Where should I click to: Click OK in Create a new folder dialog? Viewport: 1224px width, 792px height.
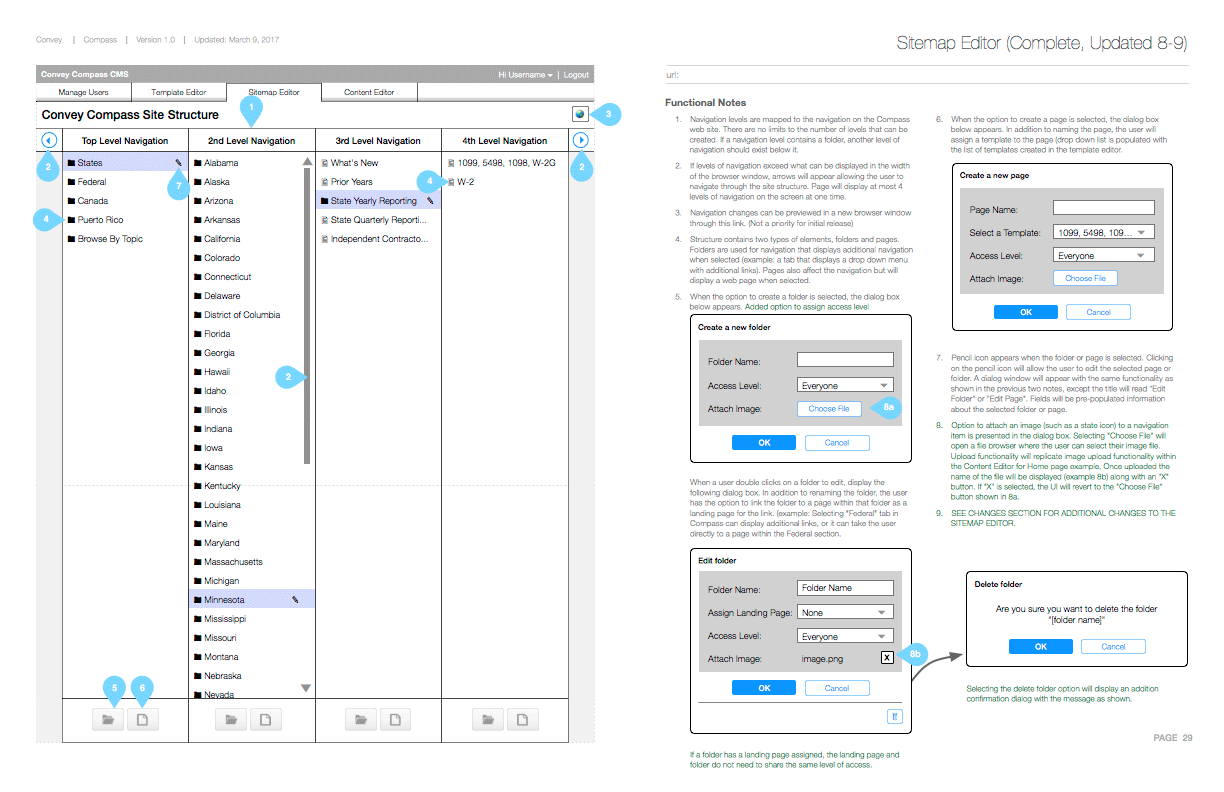coord(764,442)
